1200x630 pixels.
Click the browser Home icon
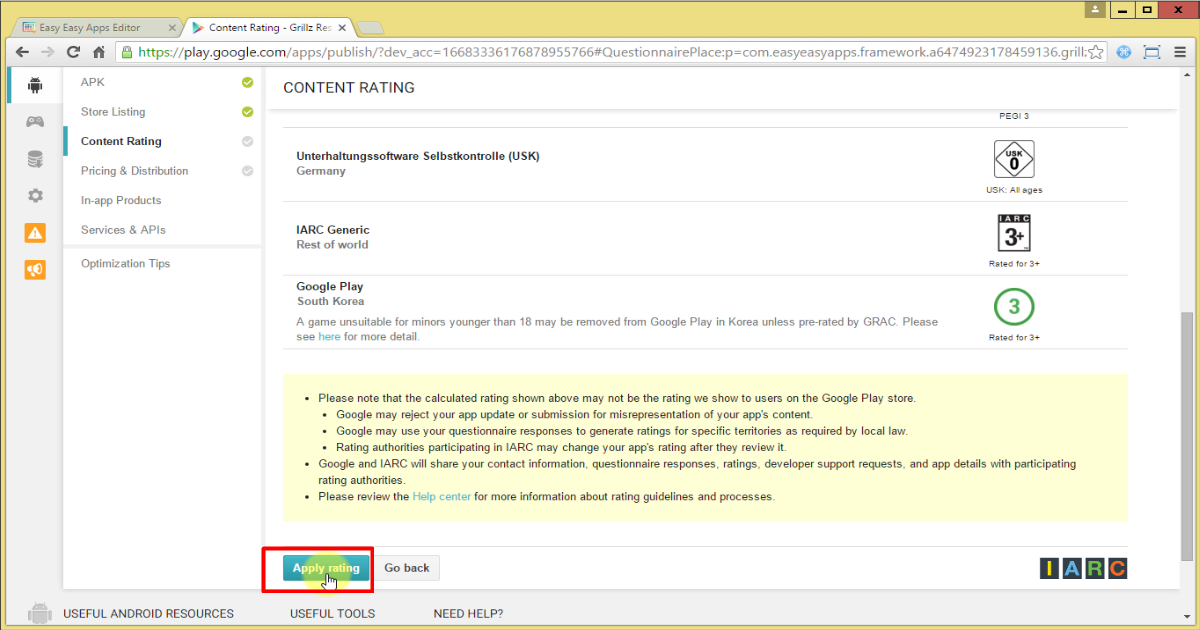tap(97, 52)
